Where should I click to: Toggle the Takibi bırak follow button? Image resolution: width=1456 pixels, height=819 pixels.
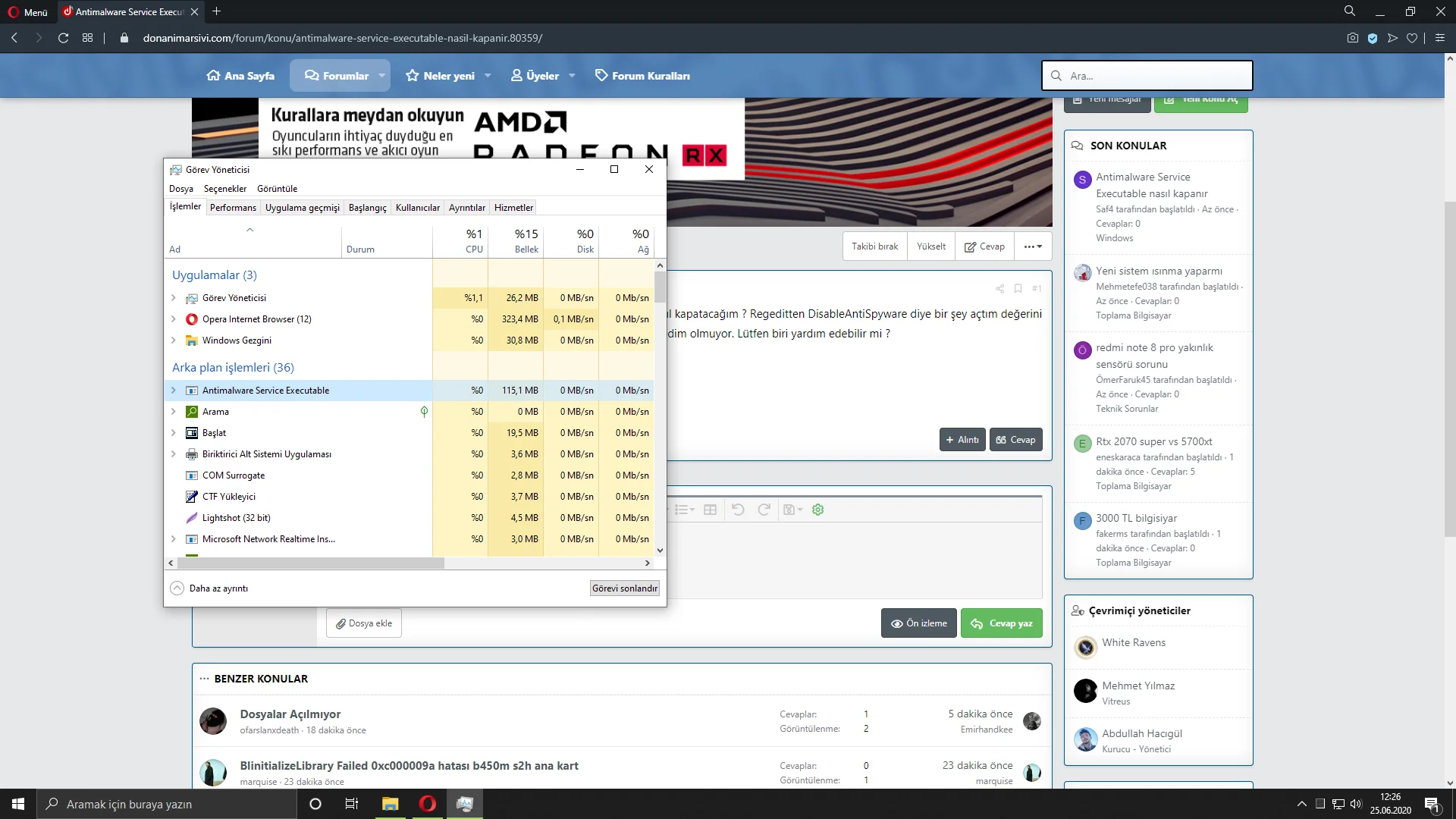tap(874, 246)
